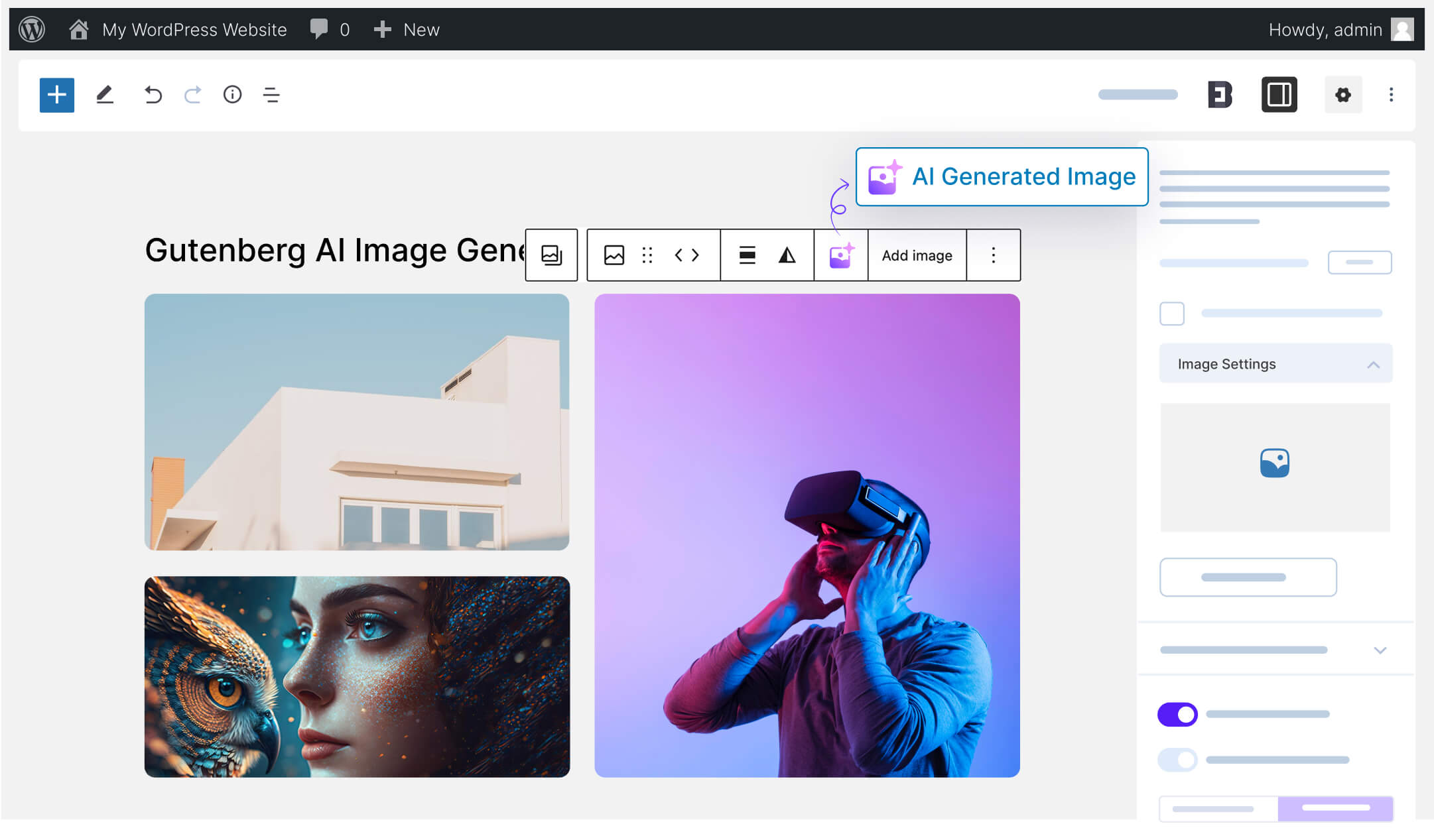Viewport: 1434px width, 840px height.
Task: Select the AI Generated Image sparkle icon
Action: (x=840, y=255)
